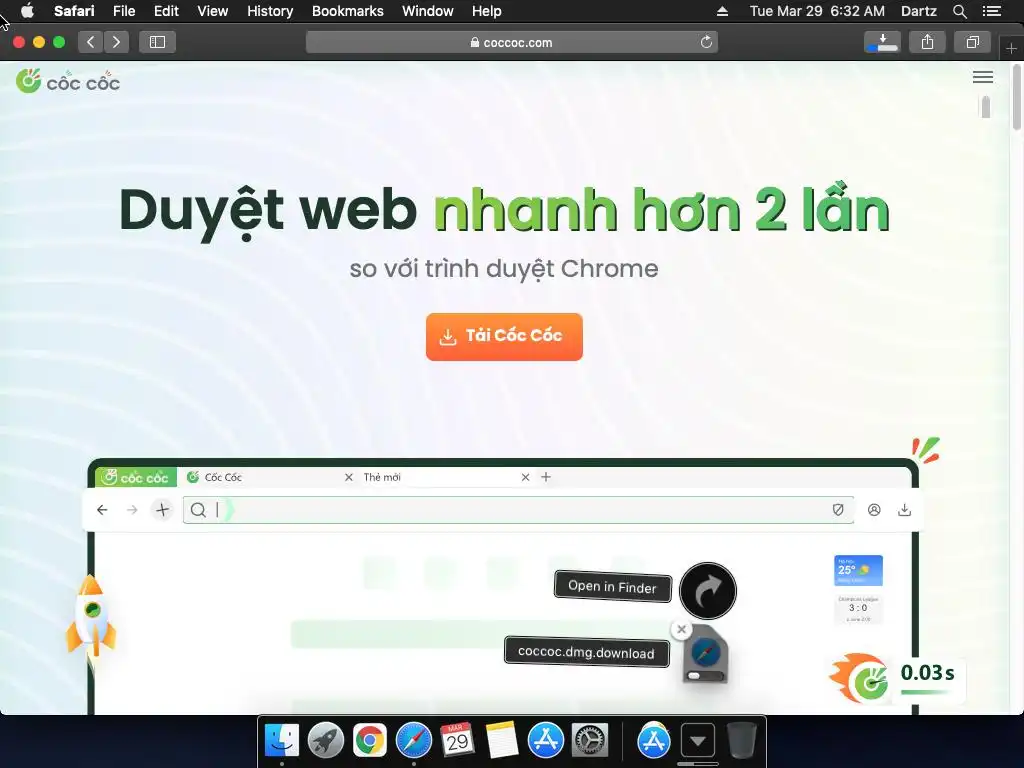Viewport: 1024px width, 768px height.
Task: Reload the page with refresh icon
Action: tap(706, 42)
